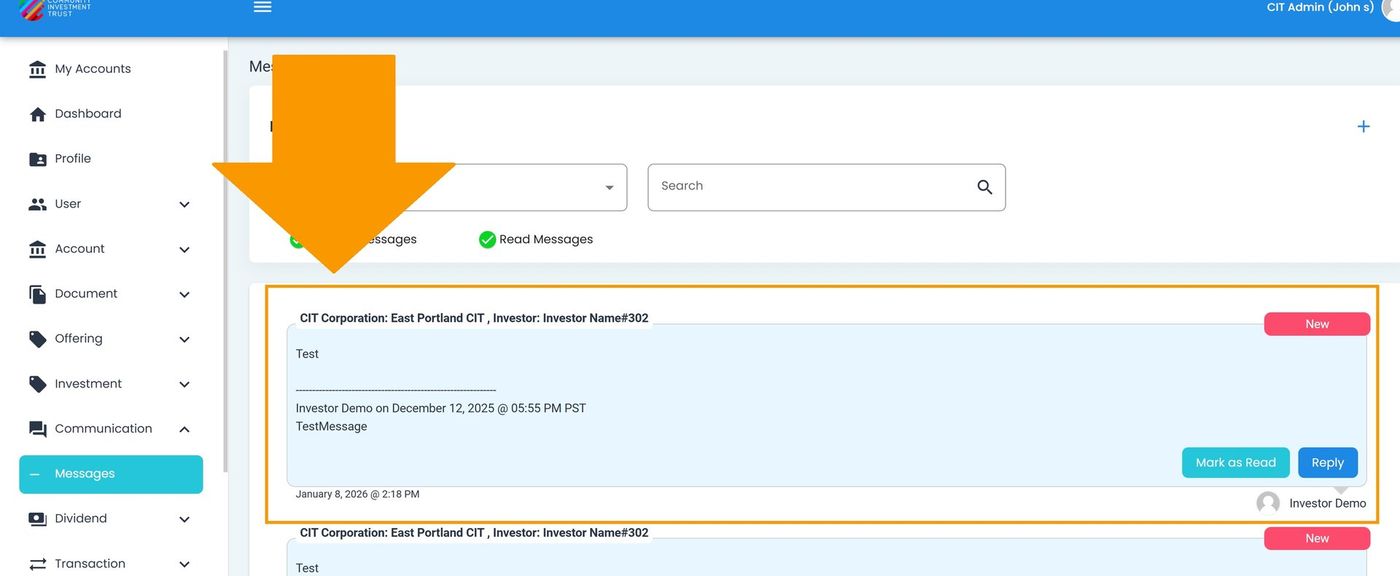This screenshot has width=1400, height=576.
Task: Click the search magnifier icon
Action: [984, 187]
